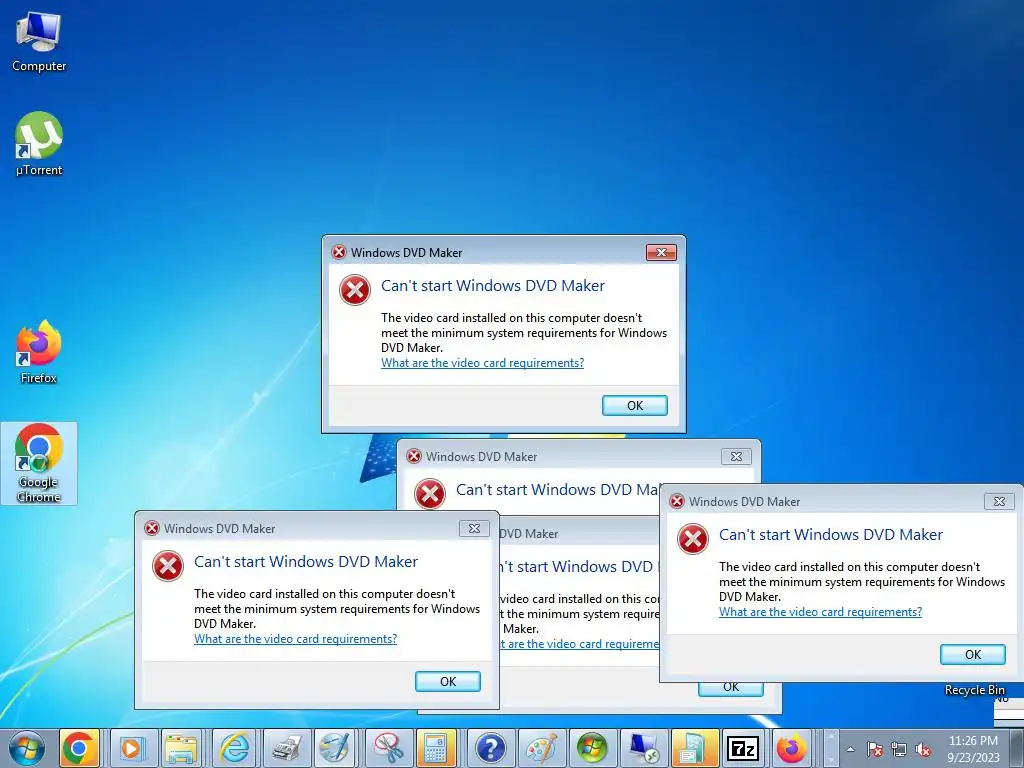The width and height of the screenshot is (1024, 768).
Task: Open Remote Desktop Connection taskbar icon
Action: pos(643,748)
